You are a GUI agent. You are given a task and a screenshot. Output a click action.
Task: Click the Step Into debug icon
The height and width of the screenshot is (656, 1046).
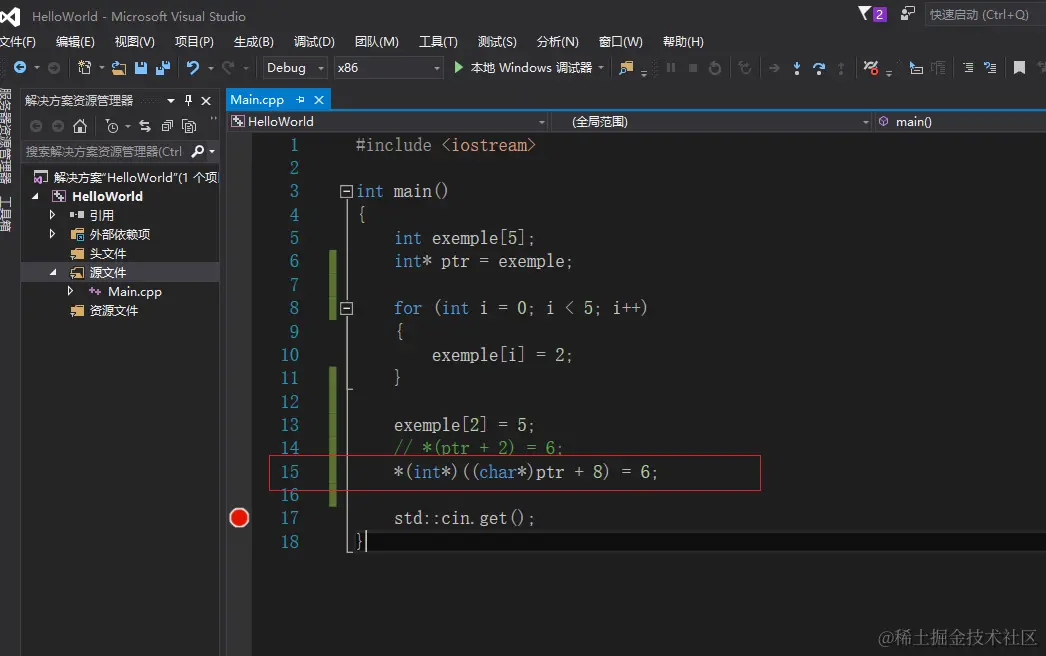pos(797,68)
